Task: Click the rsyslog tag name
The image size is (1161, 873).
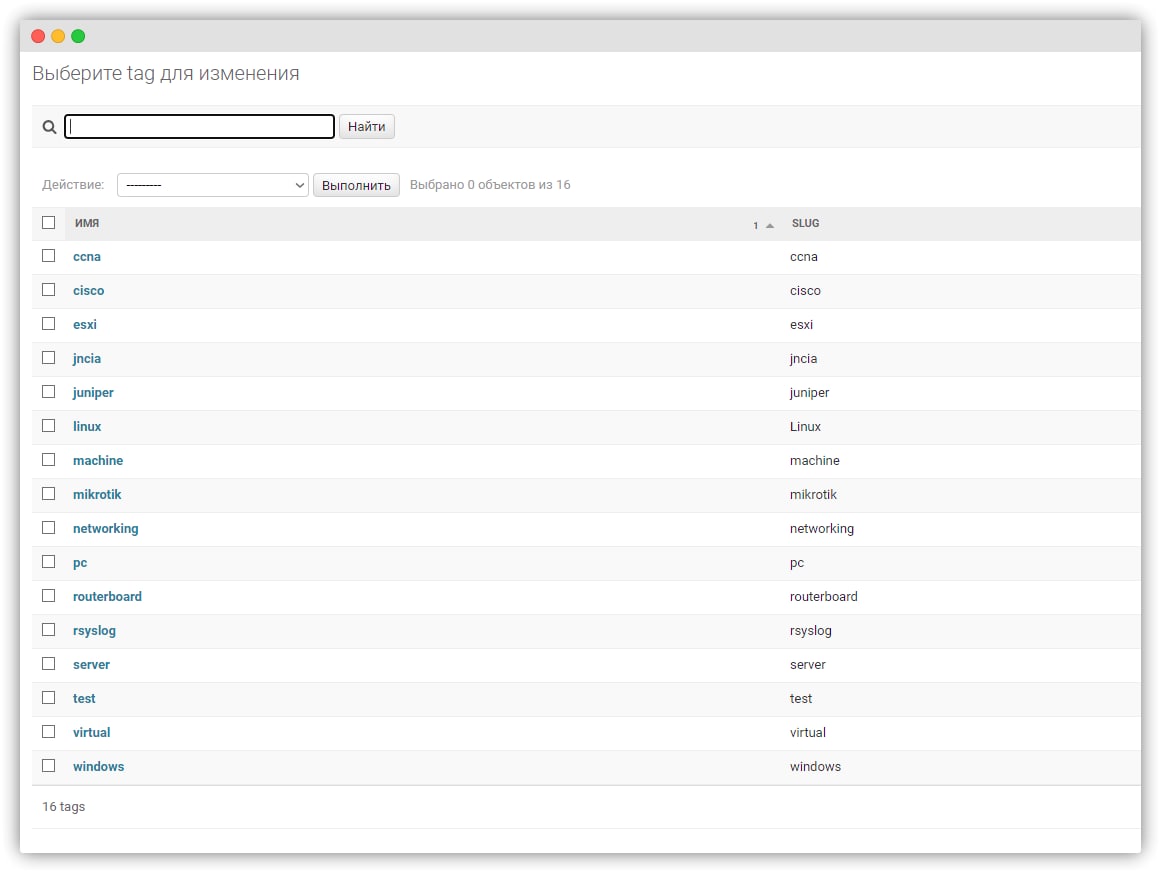Action: pyautogui.click(x=94, y=631)
